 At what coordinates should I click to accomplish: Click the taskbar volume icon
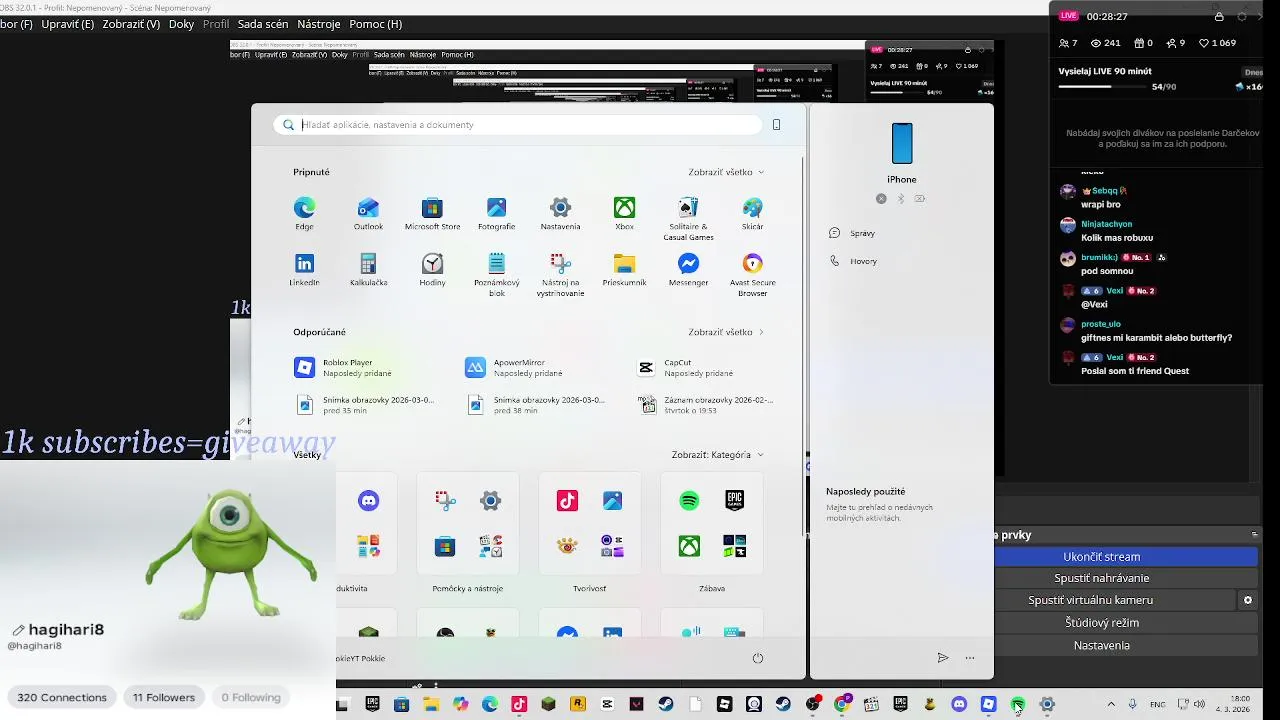1199,704
